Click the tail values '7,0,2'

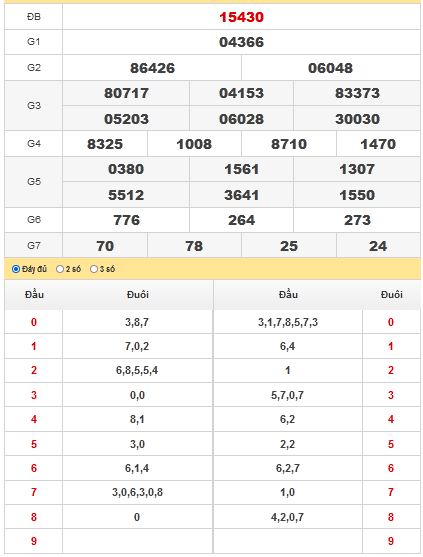[137, 346]
